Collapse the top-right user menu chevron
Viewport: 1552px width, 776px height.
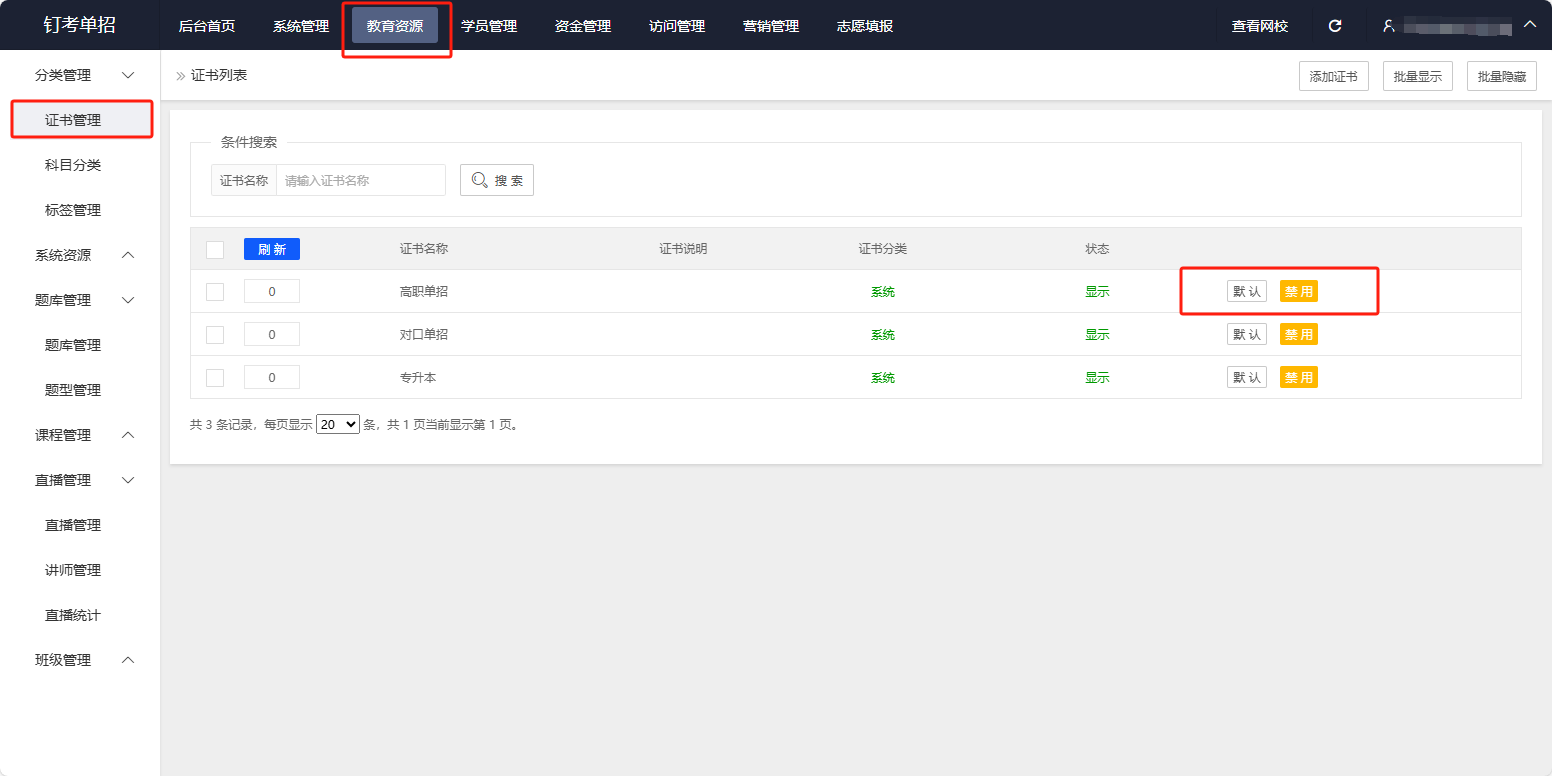1529,25
